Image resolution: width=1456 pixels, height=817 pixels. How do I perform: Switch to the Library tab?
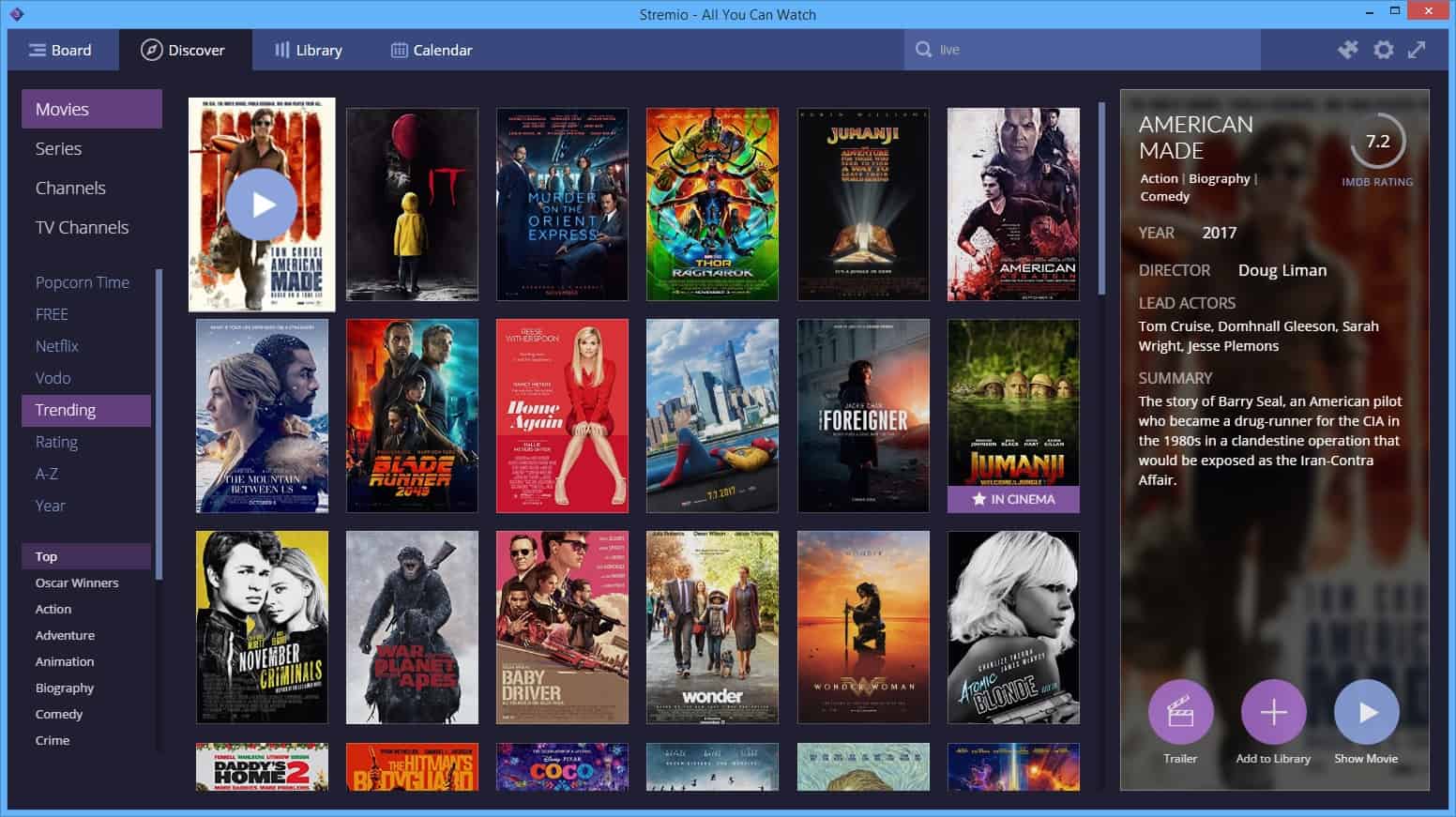point(309,50)
